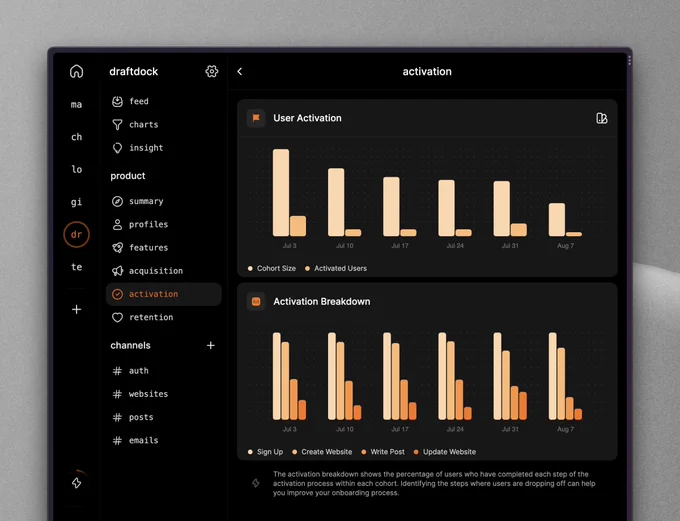Open the features page

tap(163, 248)
